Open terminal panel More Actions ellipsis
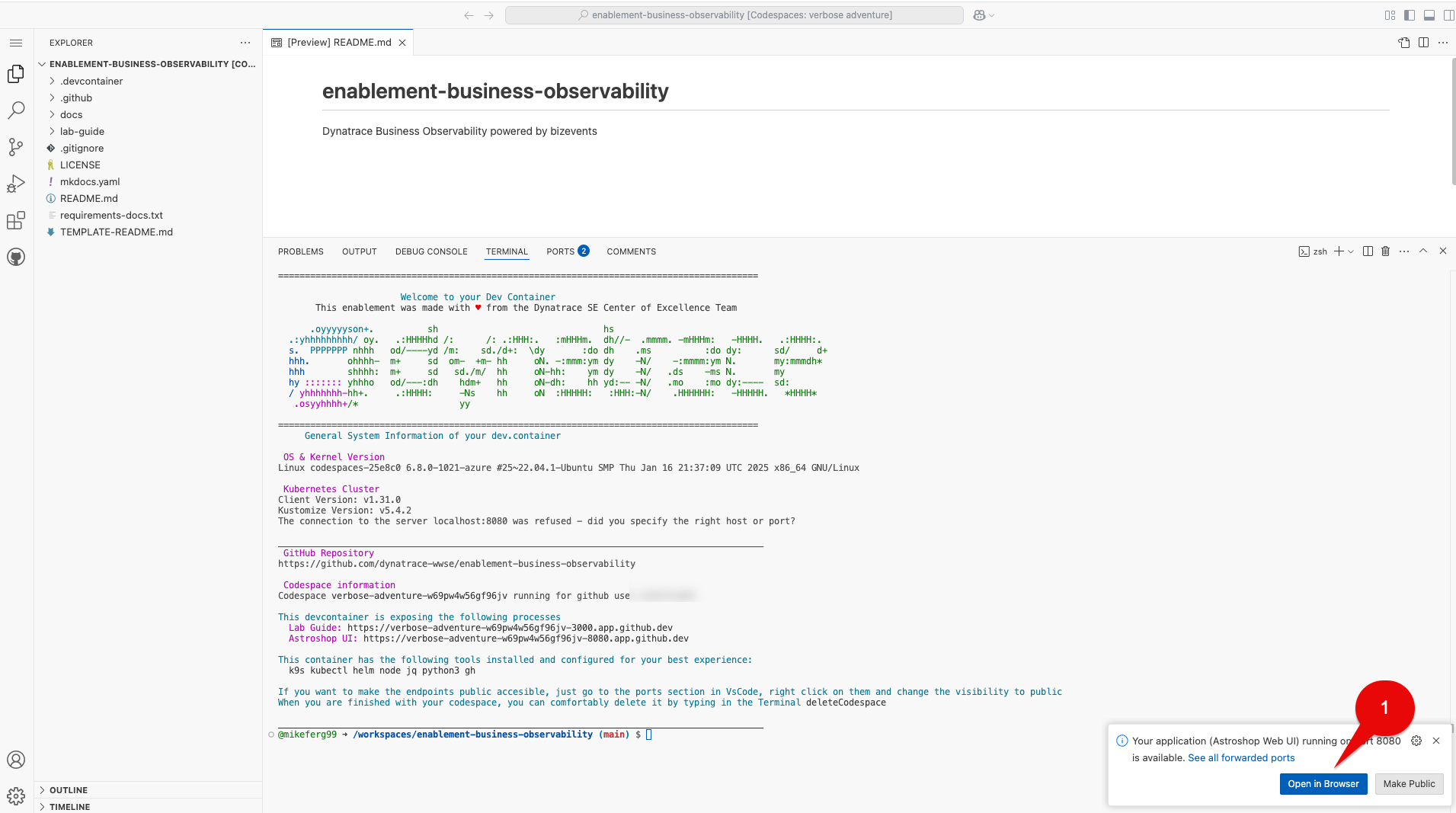1456x813 pixels. [1404, 251]
